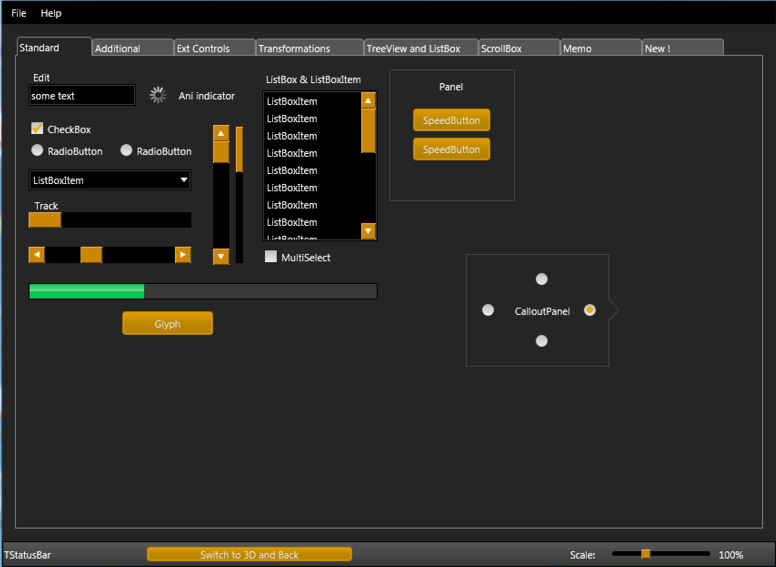
Task: Select the Standard tab
Action: coord(54,47)
